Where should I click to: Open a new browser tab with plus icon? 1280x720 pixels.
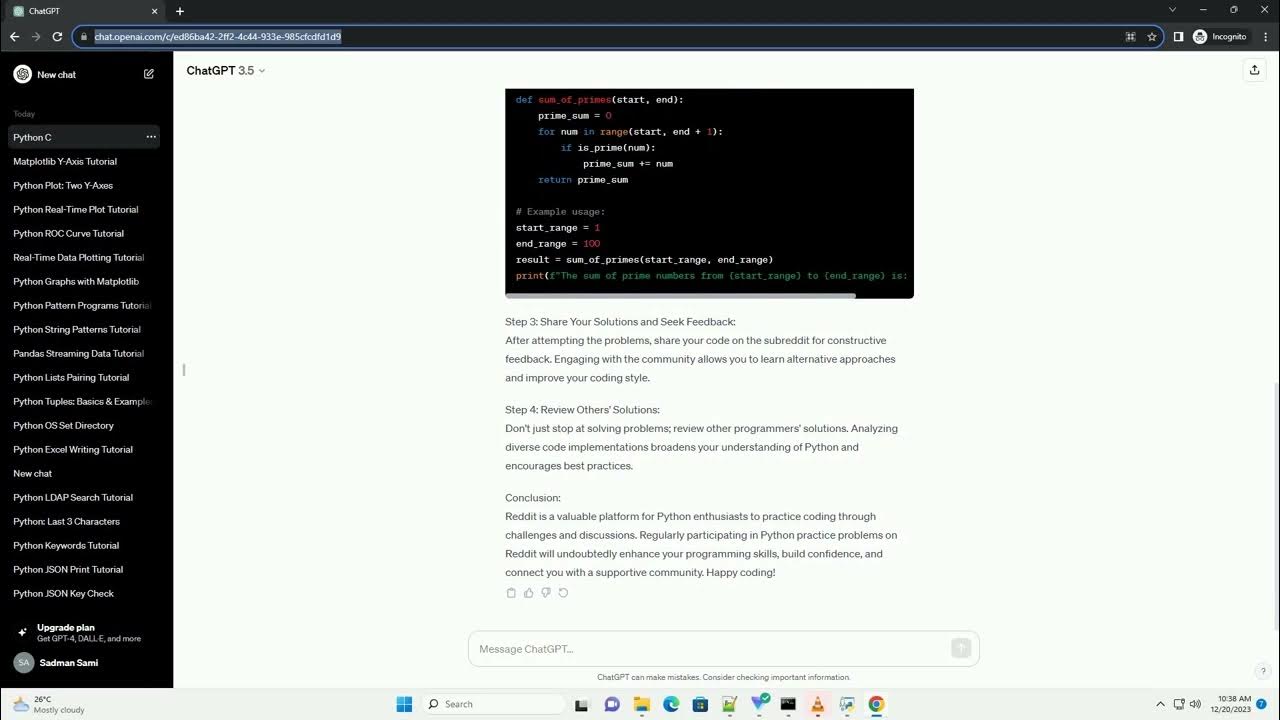(x=180, y=11)
